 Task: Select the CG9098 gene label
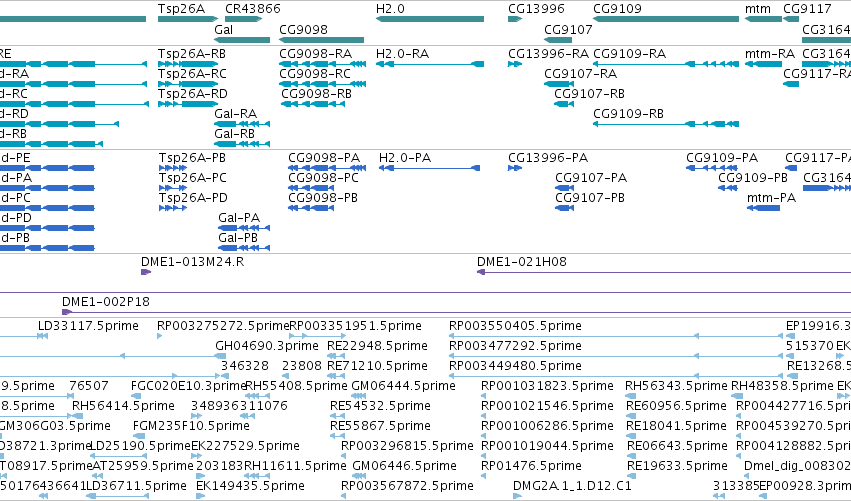[x=303, y=29]
